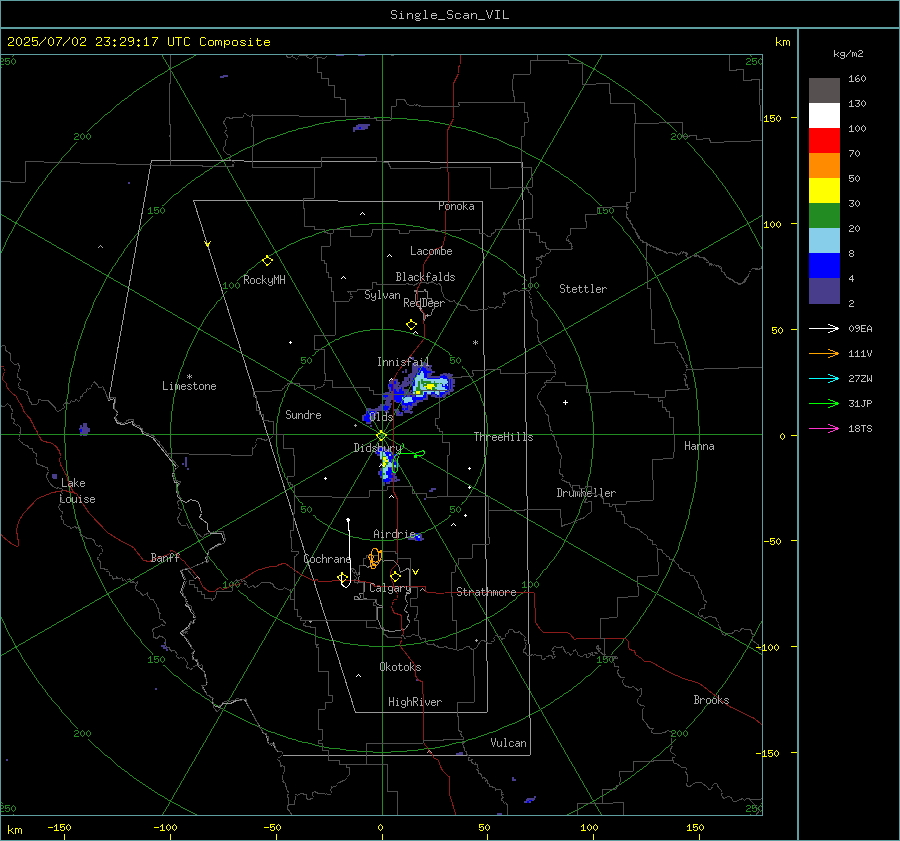This screenshot has width=900, height=841.
Task: Click the Calgary city label
Action: coord(390,588)
